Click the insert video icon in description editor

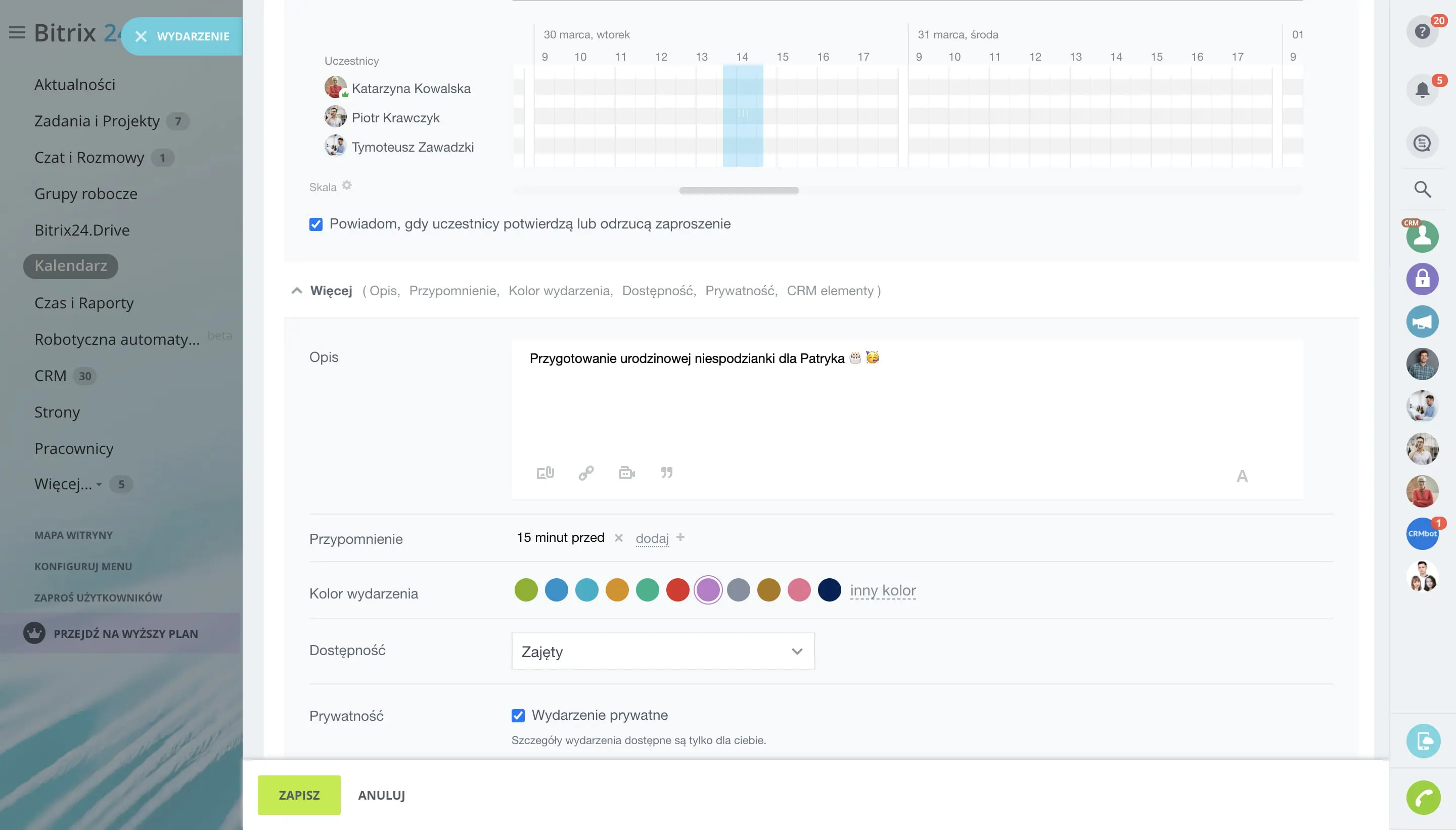click(626, 473)
